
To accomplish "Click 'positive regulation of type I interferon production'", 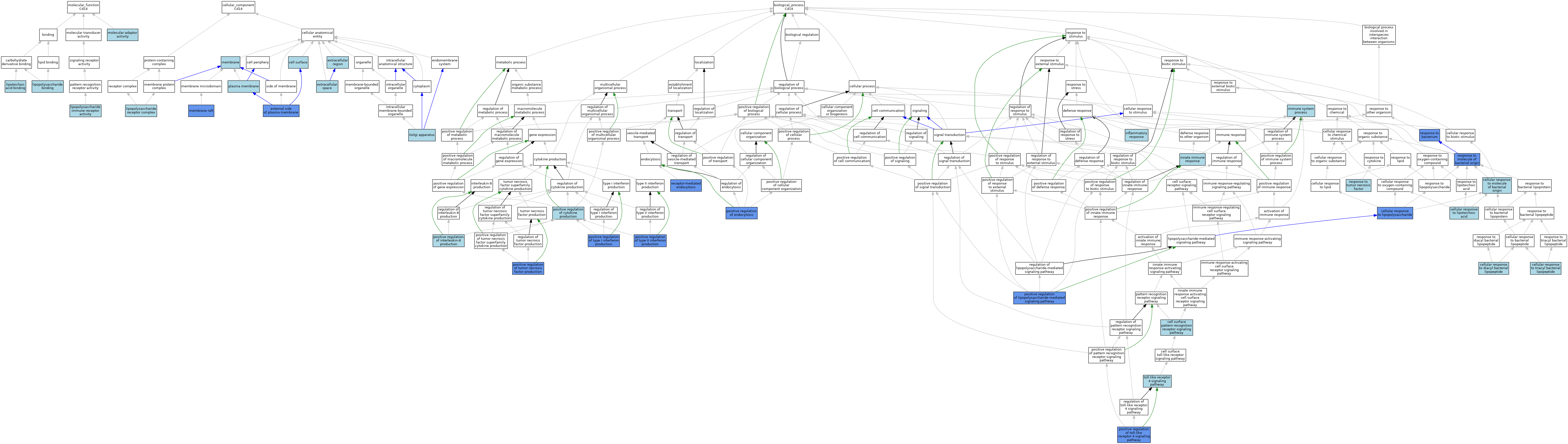I will pyautogui.click(x=604, y=240).
